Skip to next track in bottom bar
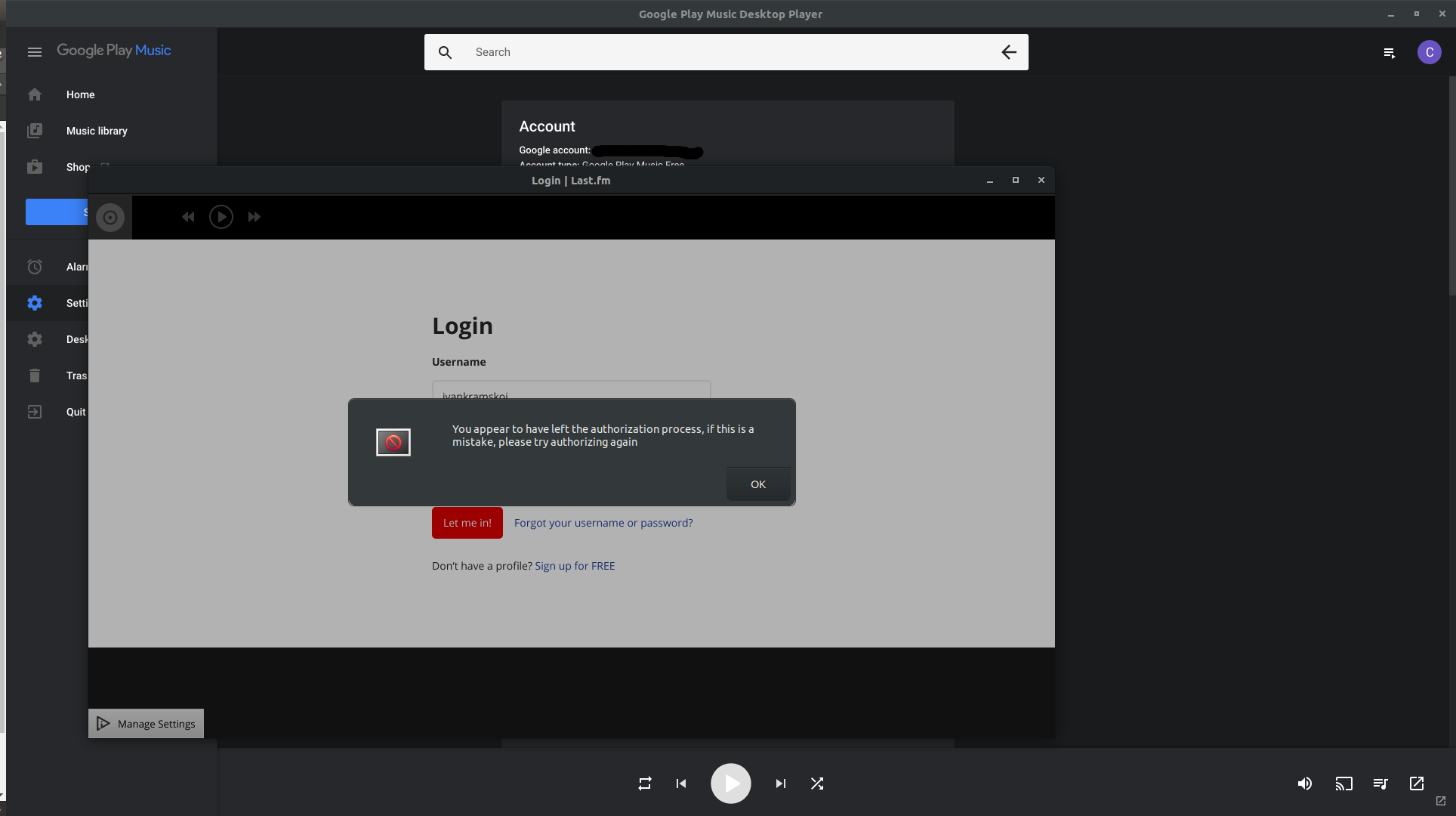This screenshot has height=816, width=1456. (780, 784)
